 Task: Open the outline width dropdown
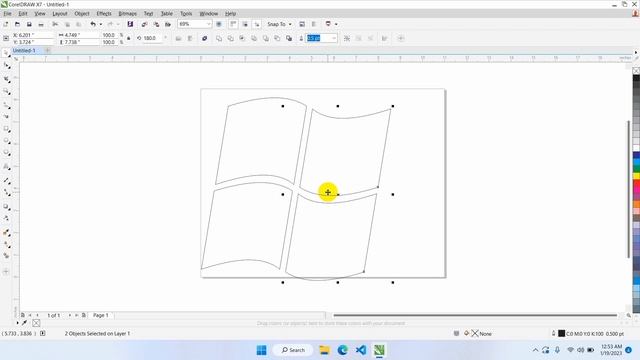[334, 38]
